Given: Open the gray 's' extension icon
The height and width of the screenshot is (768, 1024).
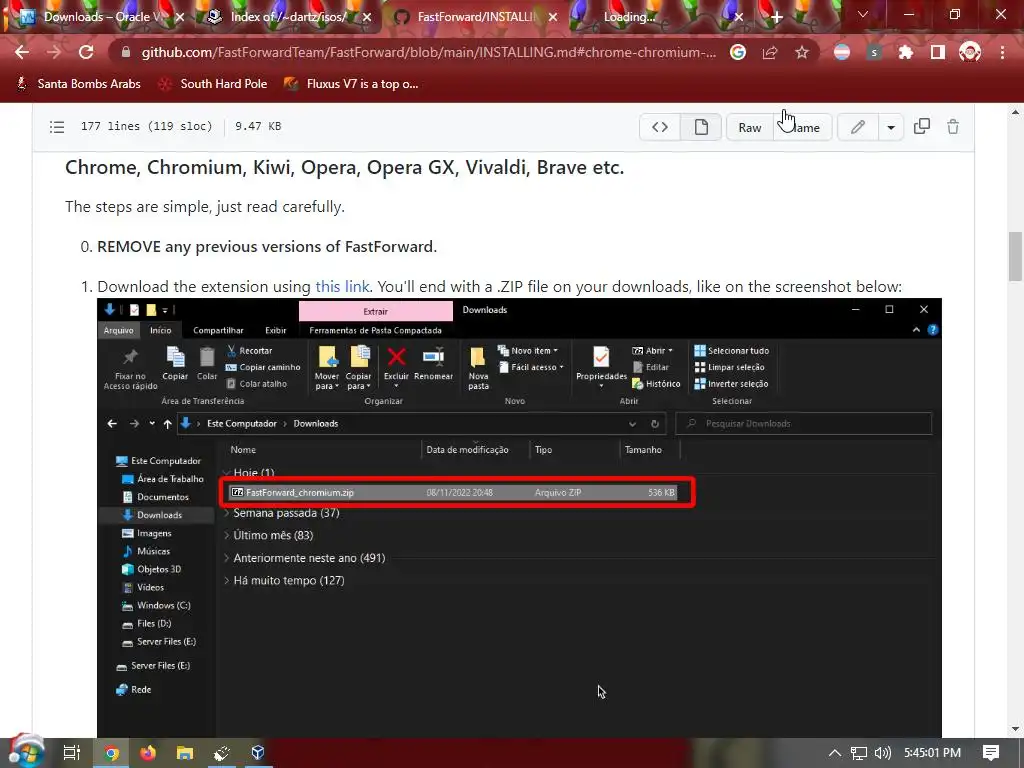Looking at the screenshot, I should pyautogui.click(x=874, y=52).
